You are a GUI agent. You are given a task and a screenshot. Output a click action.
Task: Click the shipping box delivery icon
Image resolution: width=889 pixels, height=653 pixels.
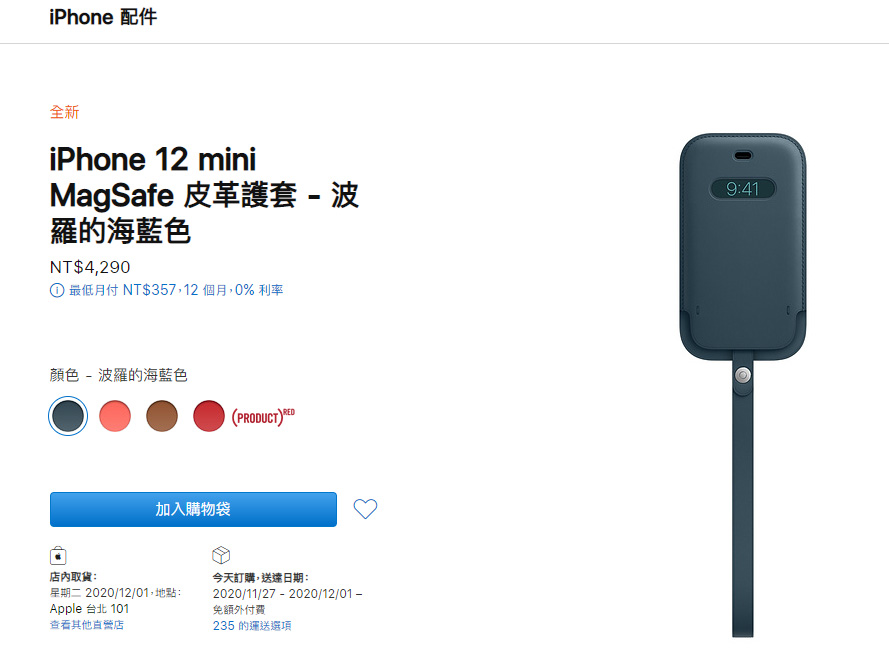coord(221,555)
